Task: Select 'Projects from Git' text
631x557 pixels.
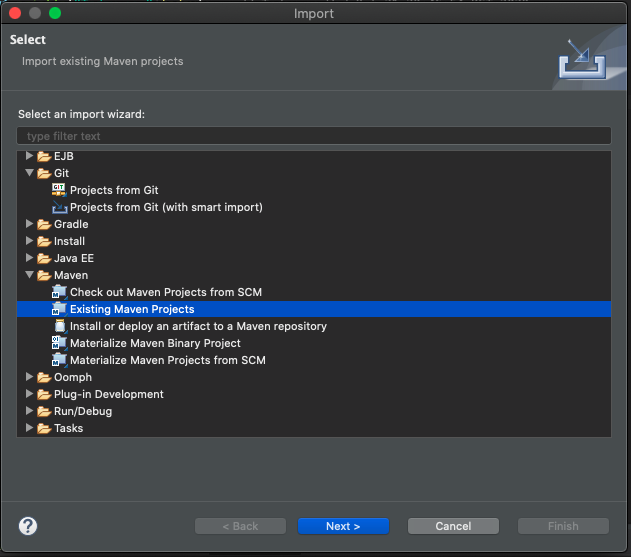Action: [114, 190]
